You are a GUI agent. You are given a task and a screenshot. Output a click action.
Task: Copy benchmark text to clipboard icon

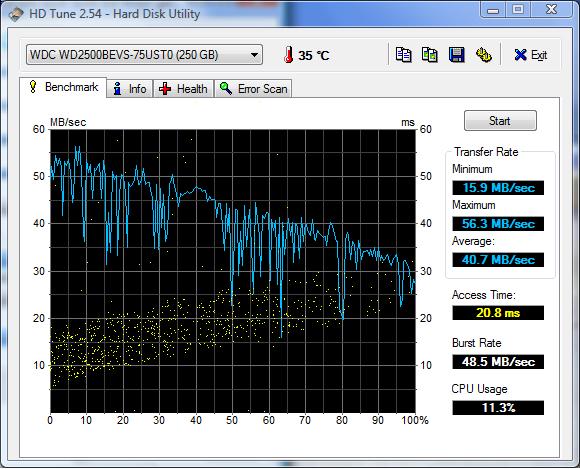tap(403, 55)
